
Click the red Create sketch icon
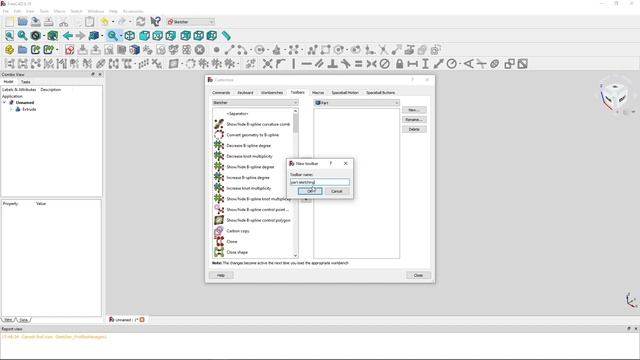69,50
